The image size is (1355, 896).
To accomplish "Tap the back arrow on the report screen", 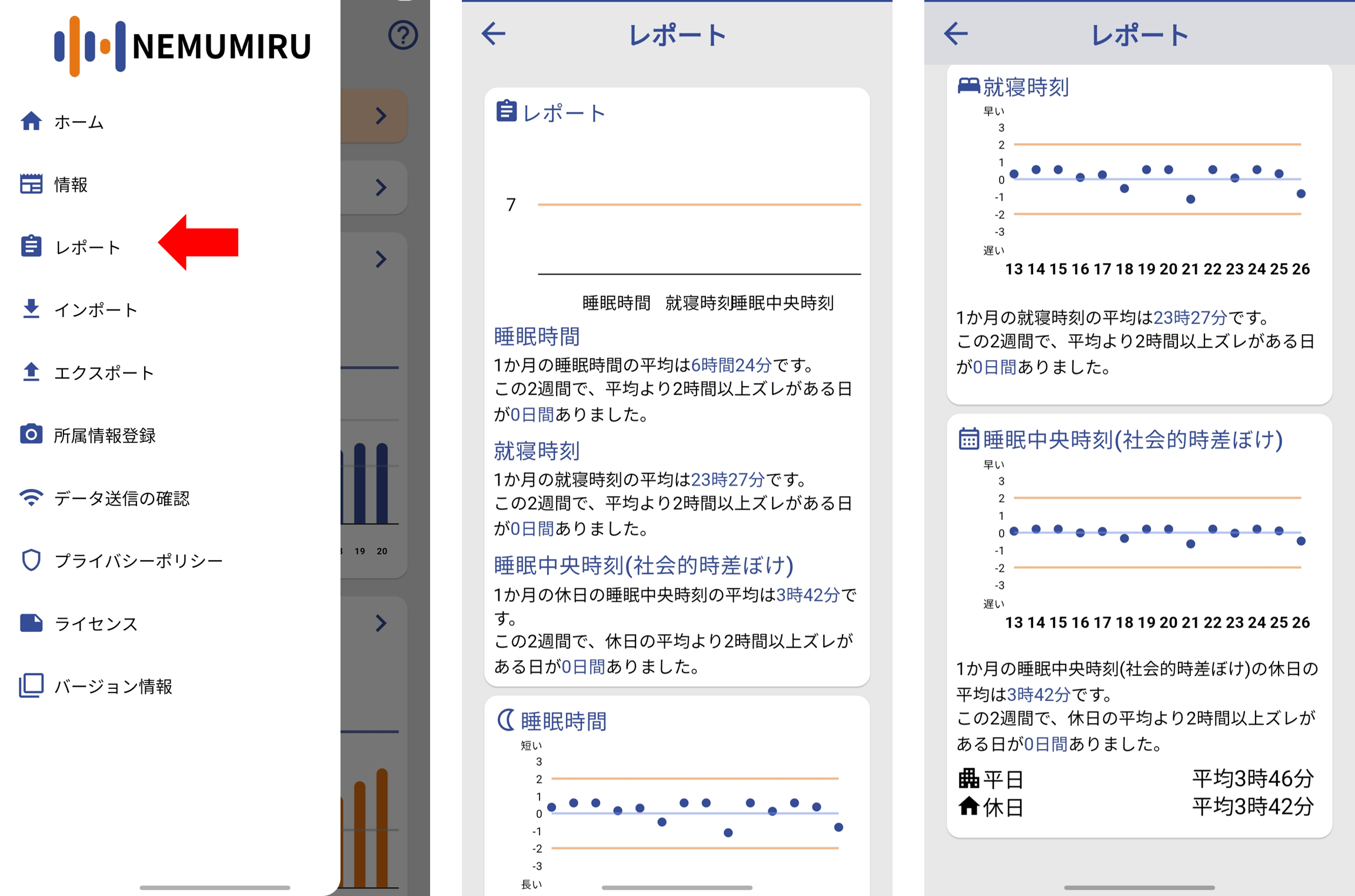I will 494,34.
